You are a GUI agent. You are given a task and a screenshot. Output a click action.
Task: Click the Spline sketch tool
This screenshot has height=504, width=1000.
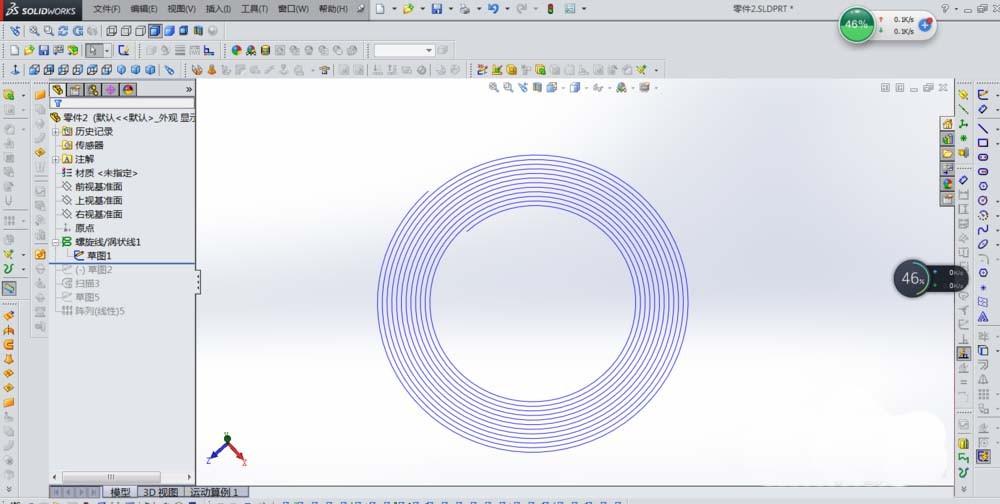coord(983,229)
